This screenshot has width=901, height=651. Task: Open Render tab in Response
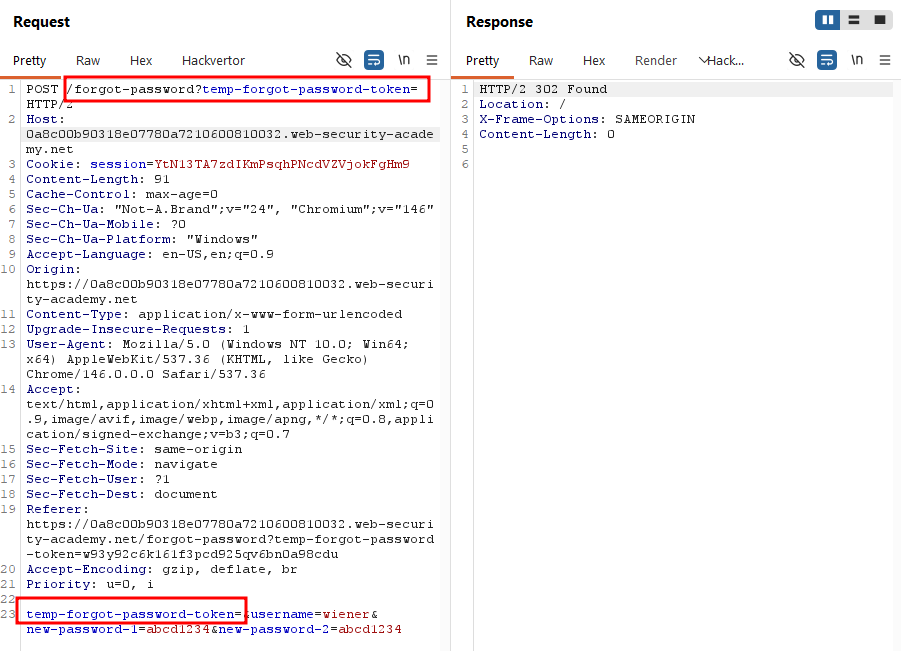[x=656, y=60]
